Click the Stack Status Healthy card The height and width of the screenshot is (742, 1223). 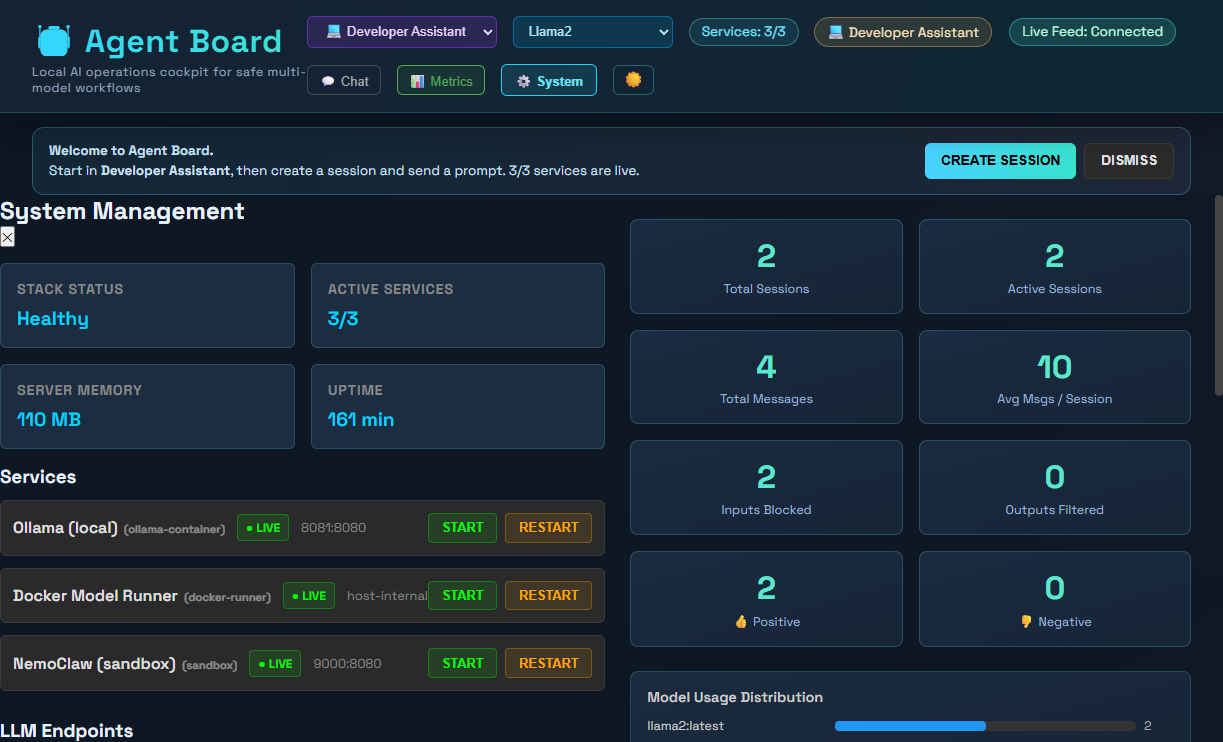click(x=147, y=306)
